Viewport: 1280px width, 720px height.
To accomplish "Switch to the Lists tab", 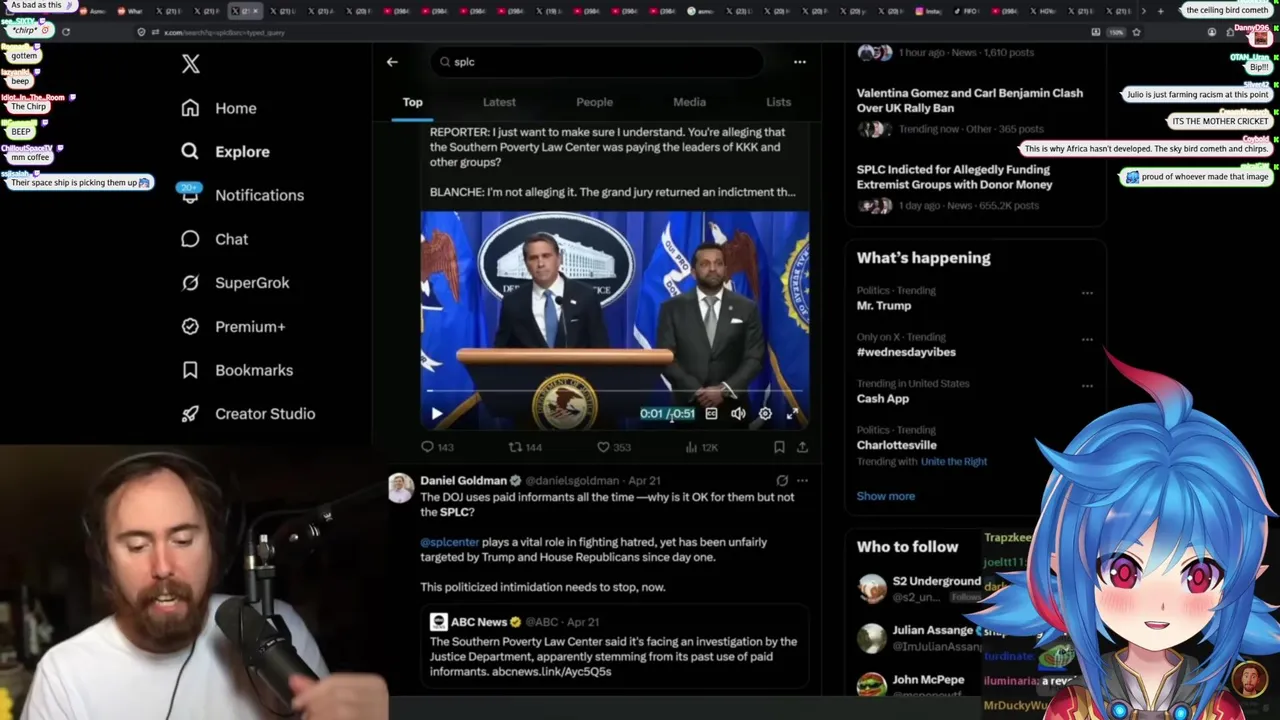I will click(778, 102).
